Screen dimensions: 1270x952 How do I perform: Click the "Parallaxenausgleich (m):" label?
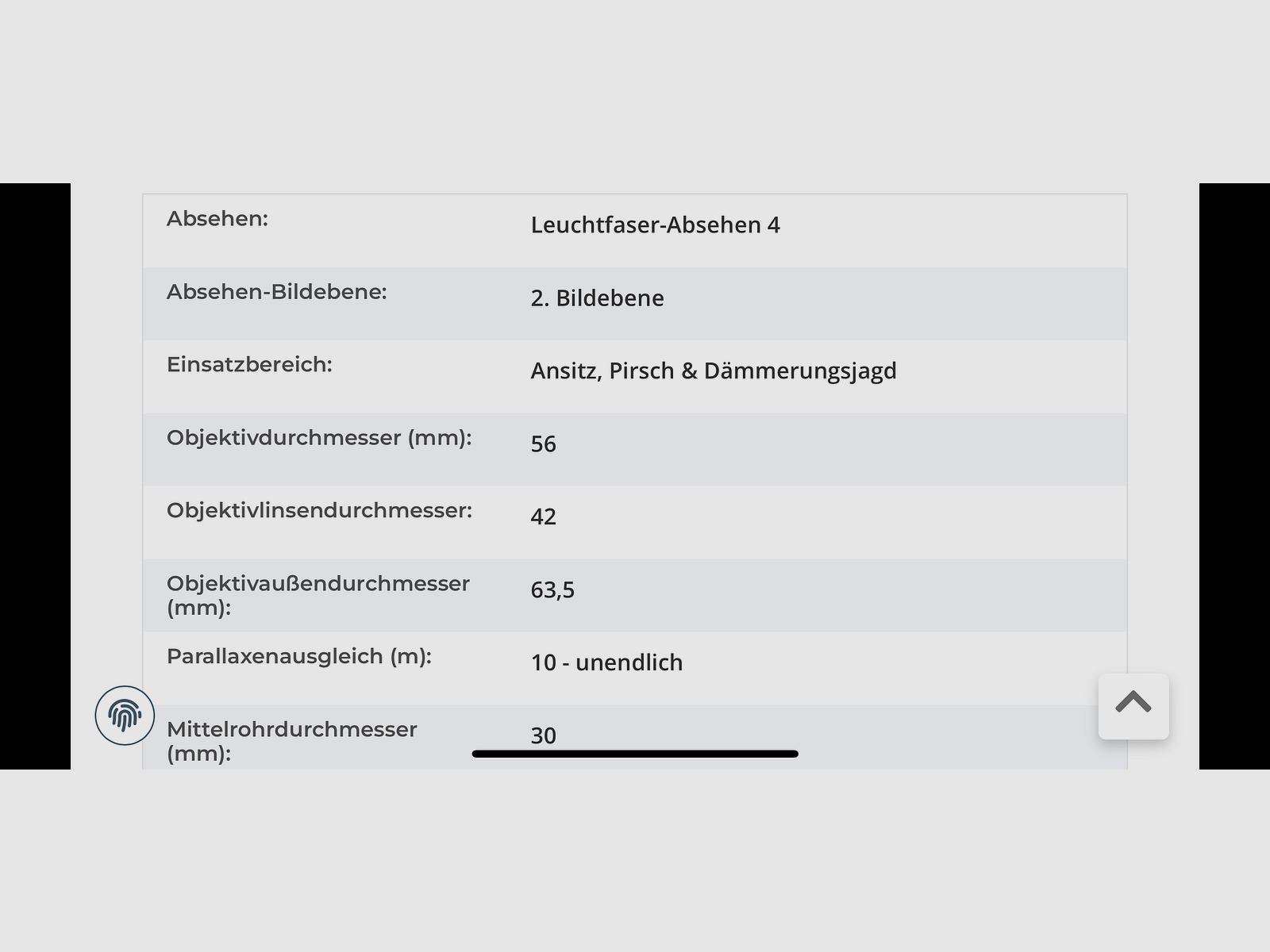click(x=298, y=657)
